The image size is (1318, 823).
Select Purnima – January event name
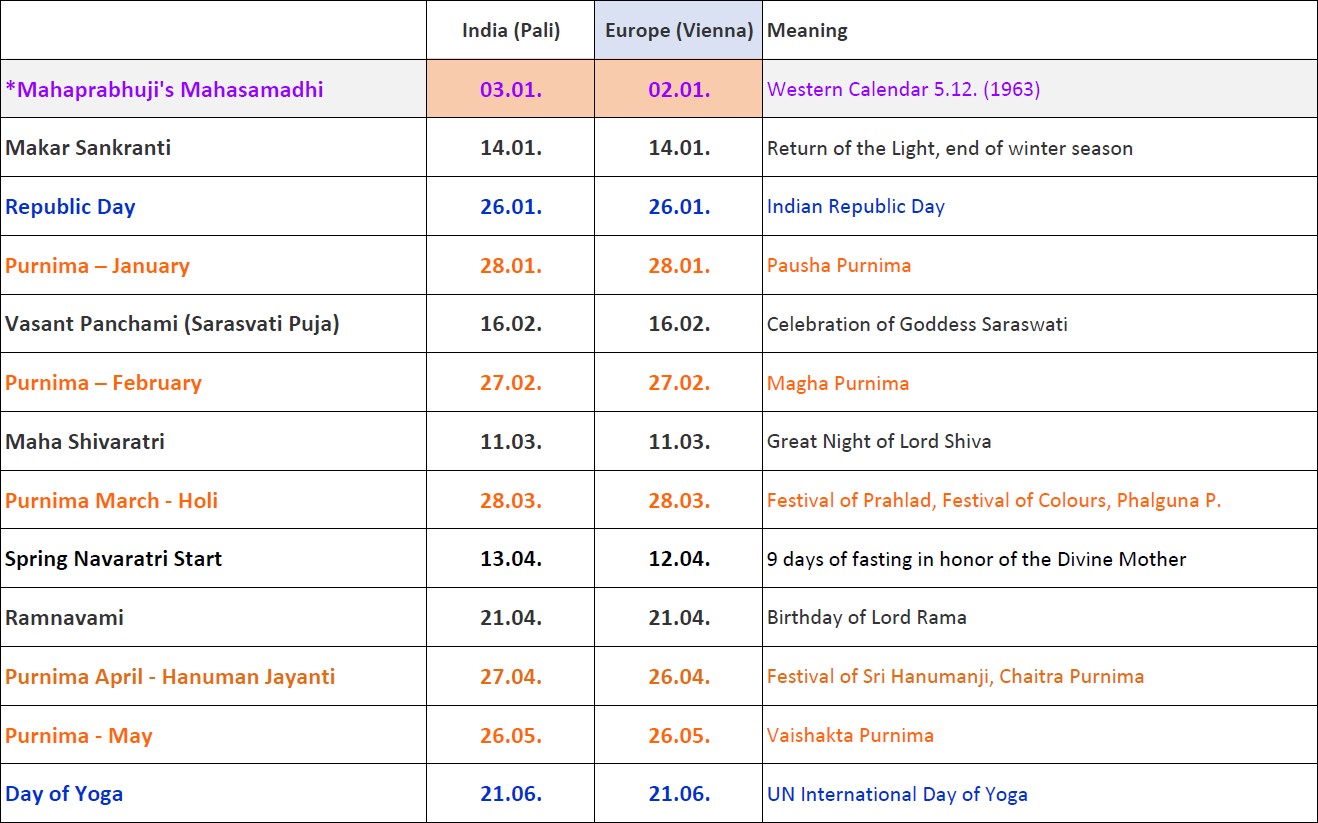coord(97,266)
